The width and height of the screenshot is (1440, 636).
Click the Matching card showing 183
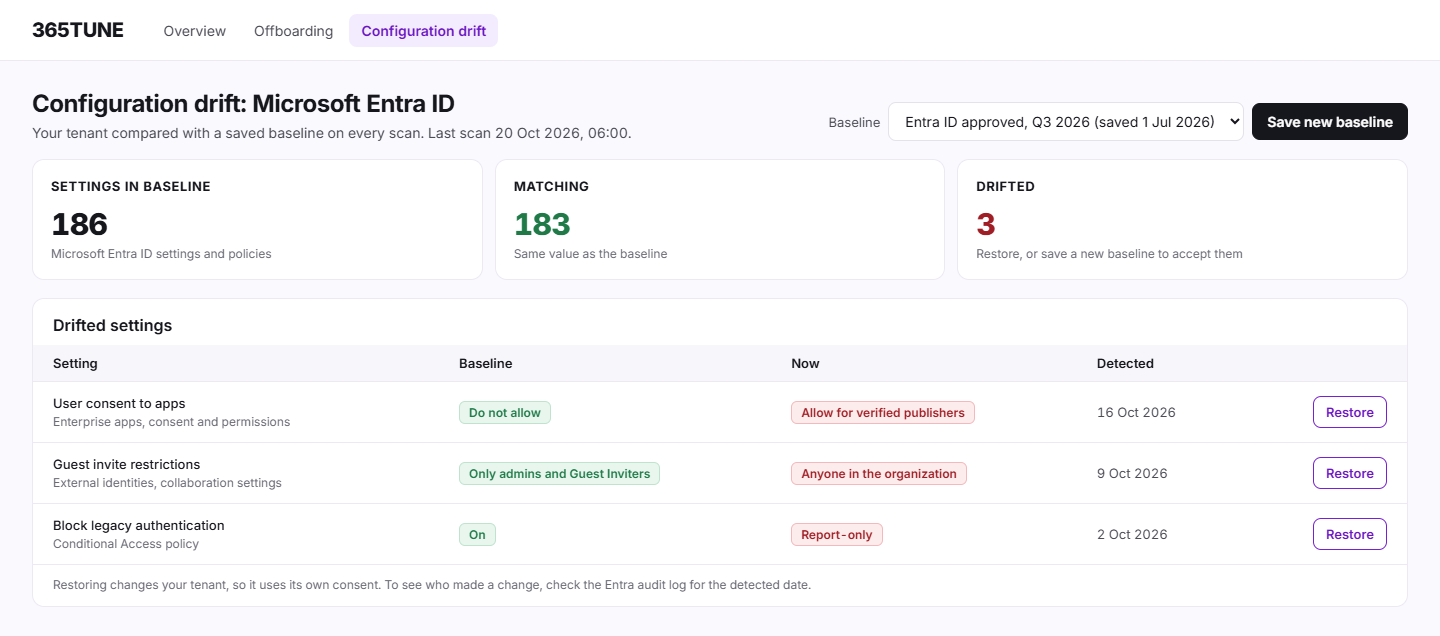[720, 219]
